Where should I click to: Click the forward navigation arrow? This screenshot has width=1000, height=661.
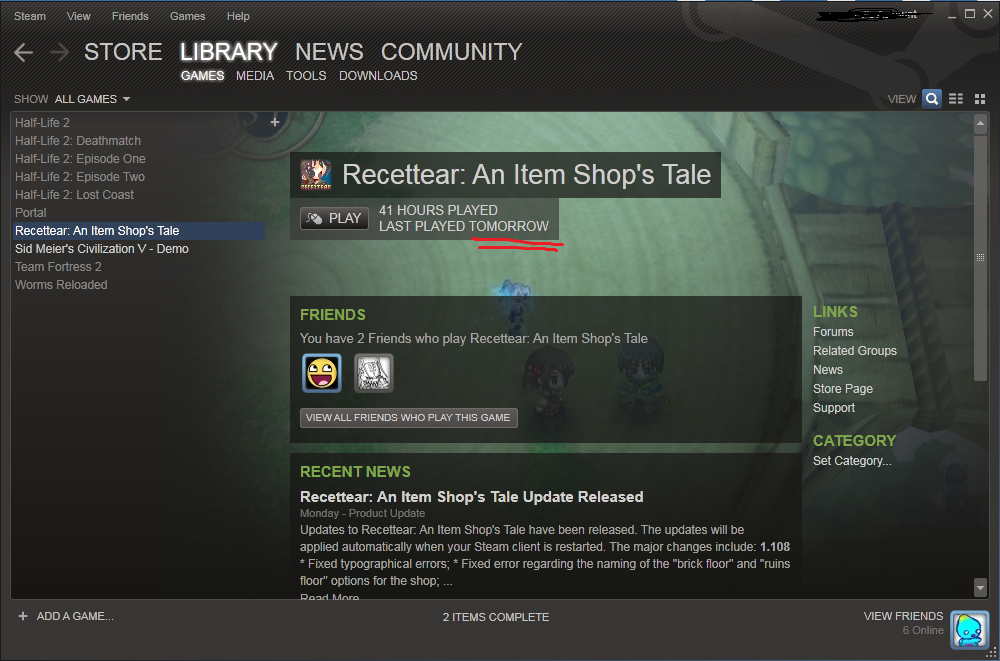[x=60, y=53]
